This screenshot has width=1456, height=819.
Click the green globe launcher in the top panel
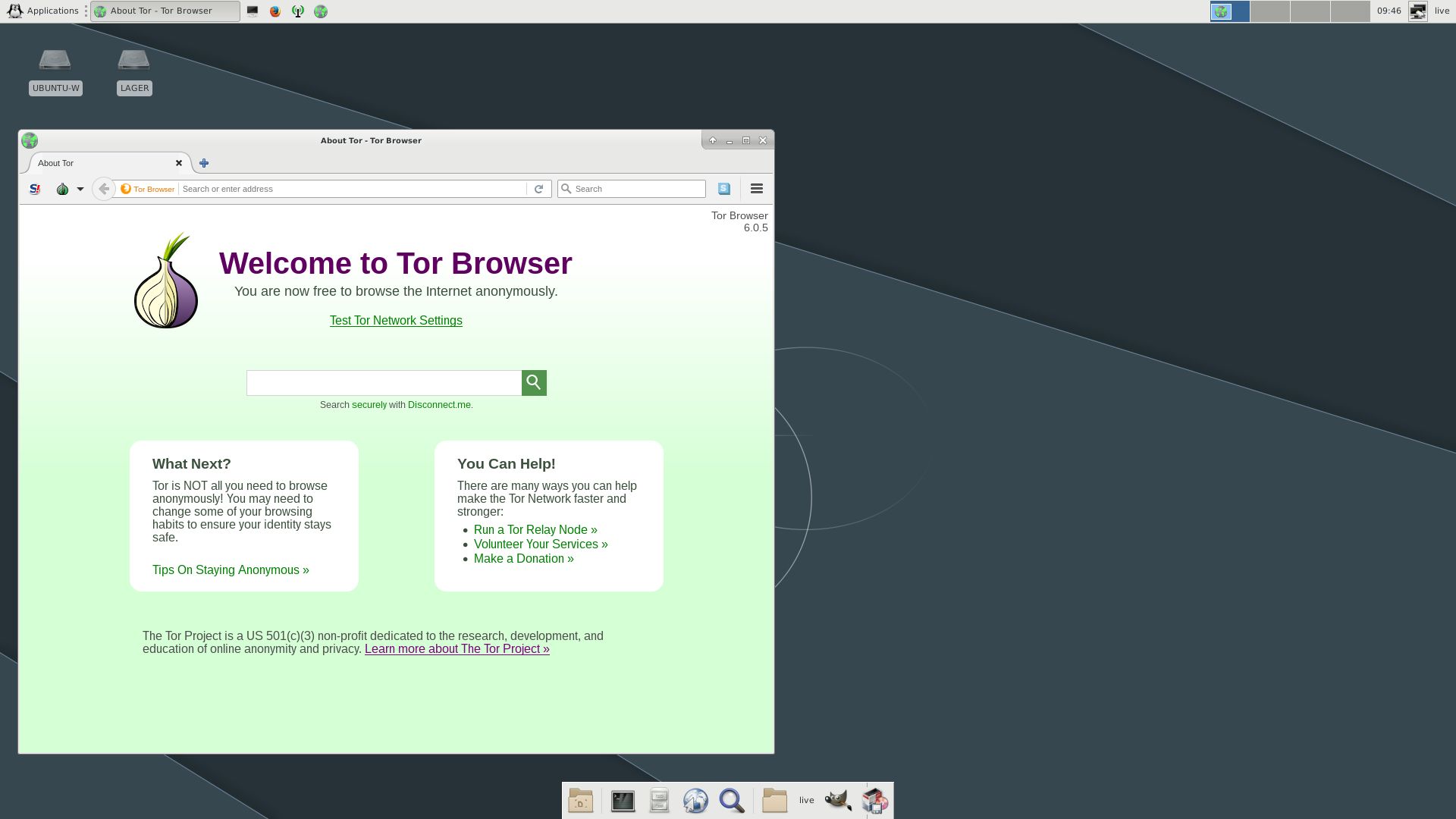(321, 11)
